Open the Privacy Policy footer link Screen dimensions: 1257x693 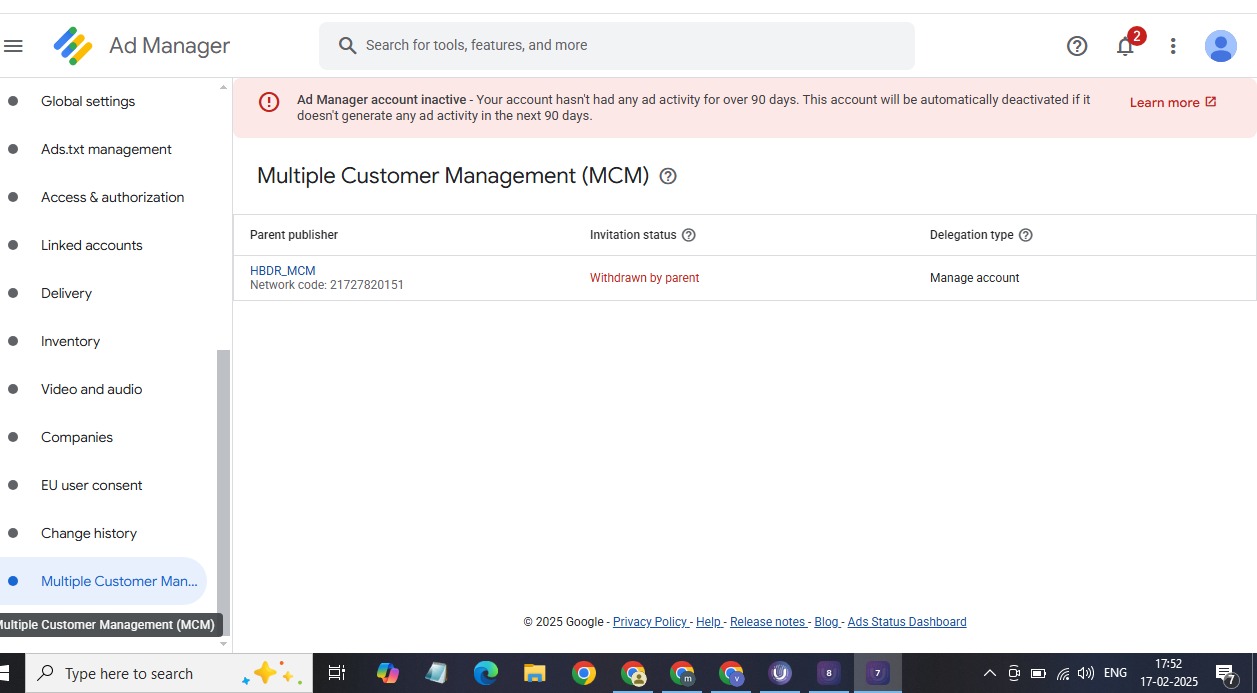point(651,622)
